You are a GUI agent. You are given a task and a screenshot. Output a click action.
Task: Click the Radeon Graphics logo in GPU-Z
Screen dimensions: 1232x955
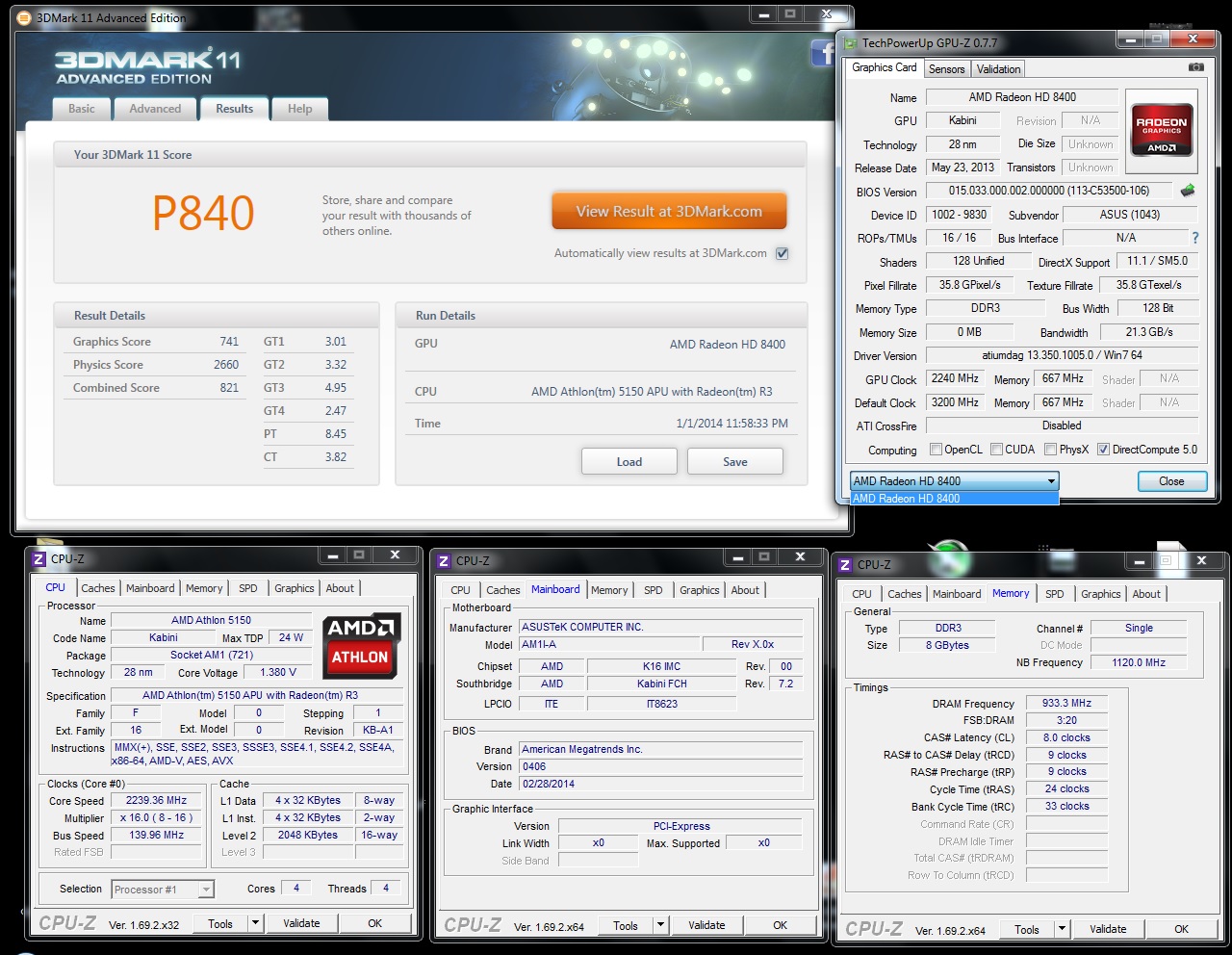(x=1161, y=129)
